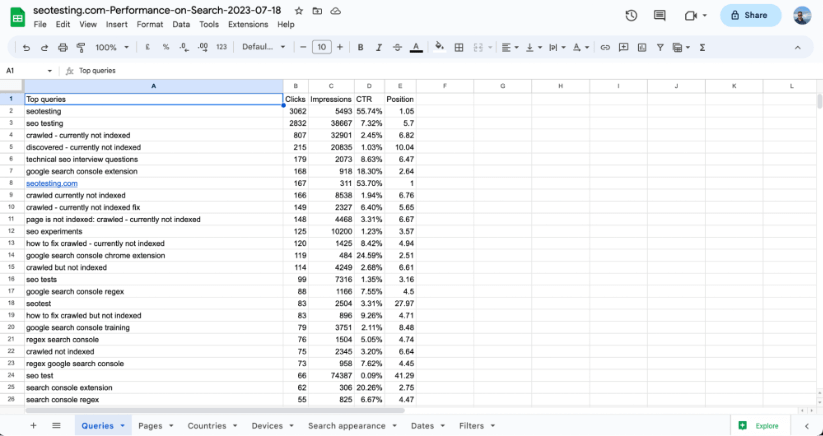Open the Borders tool
823x436 pixels.
click(x=459, y=47)
